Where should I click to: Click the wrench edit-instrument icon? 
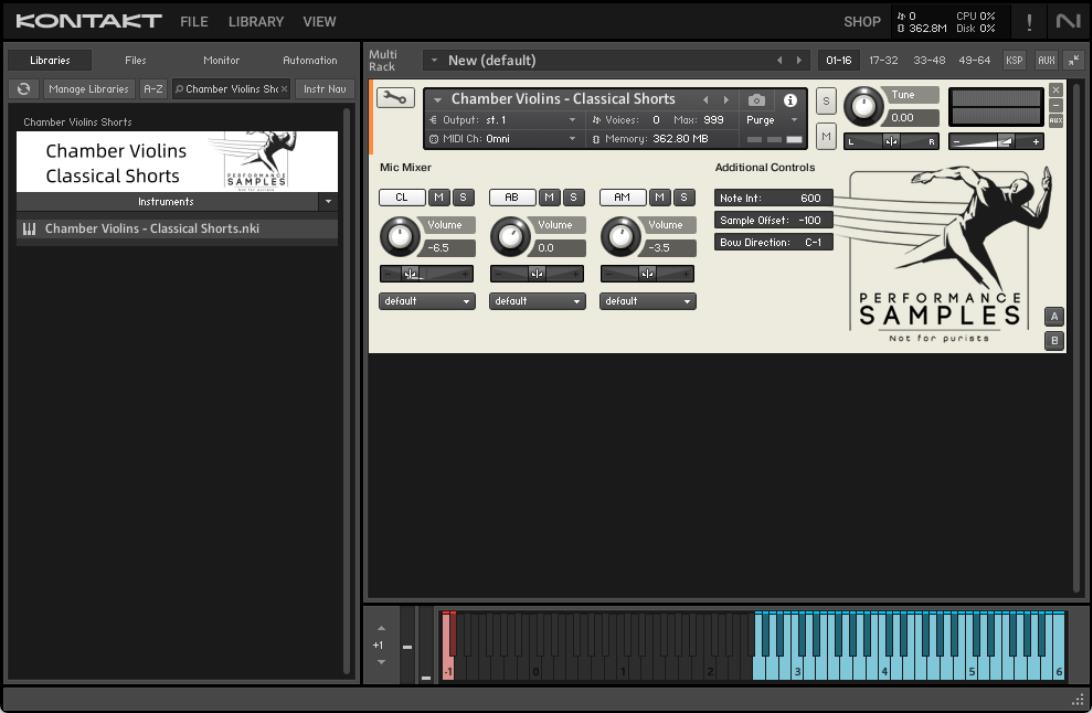(x=395, y=98)
